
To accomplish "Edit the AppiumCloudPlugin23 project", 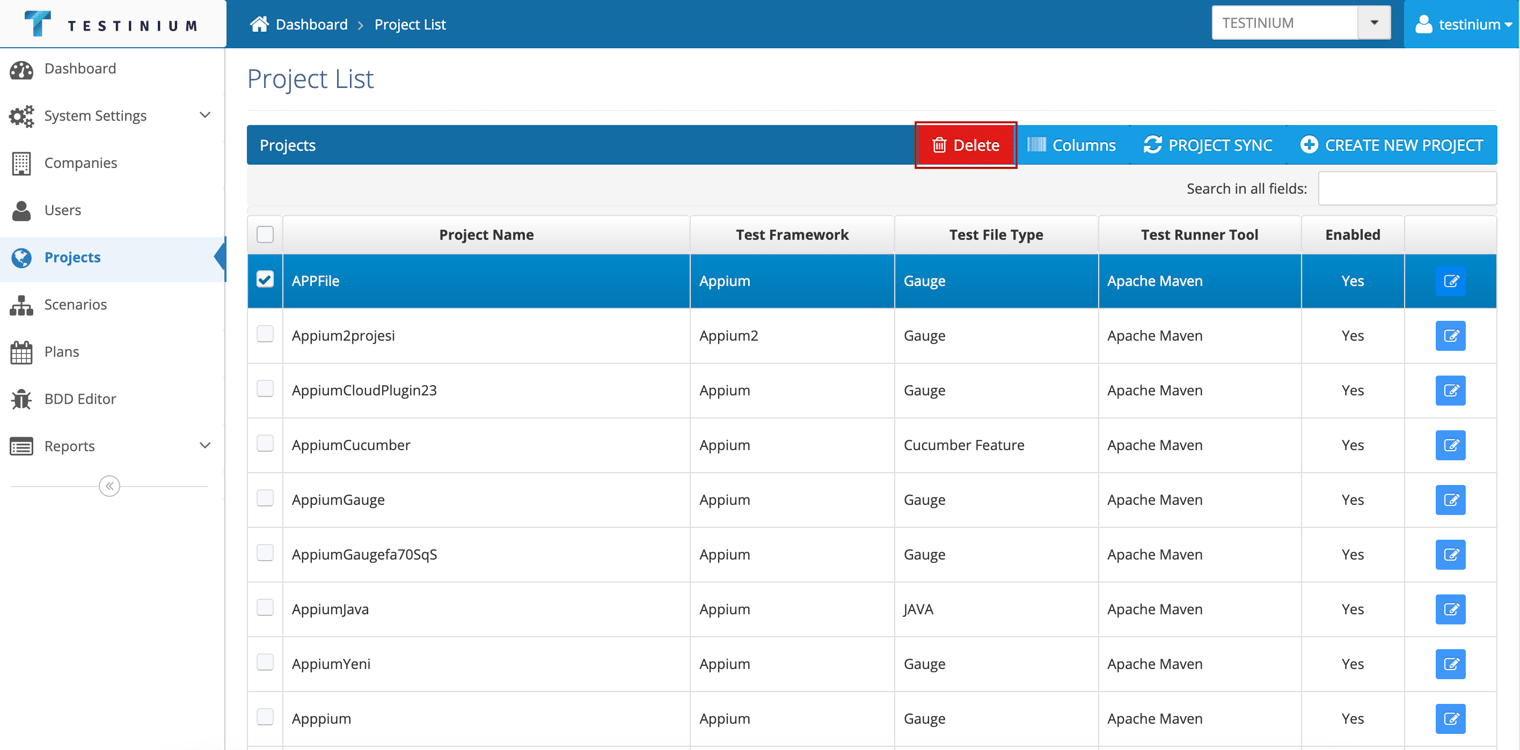I will (x=1451, y=390).
